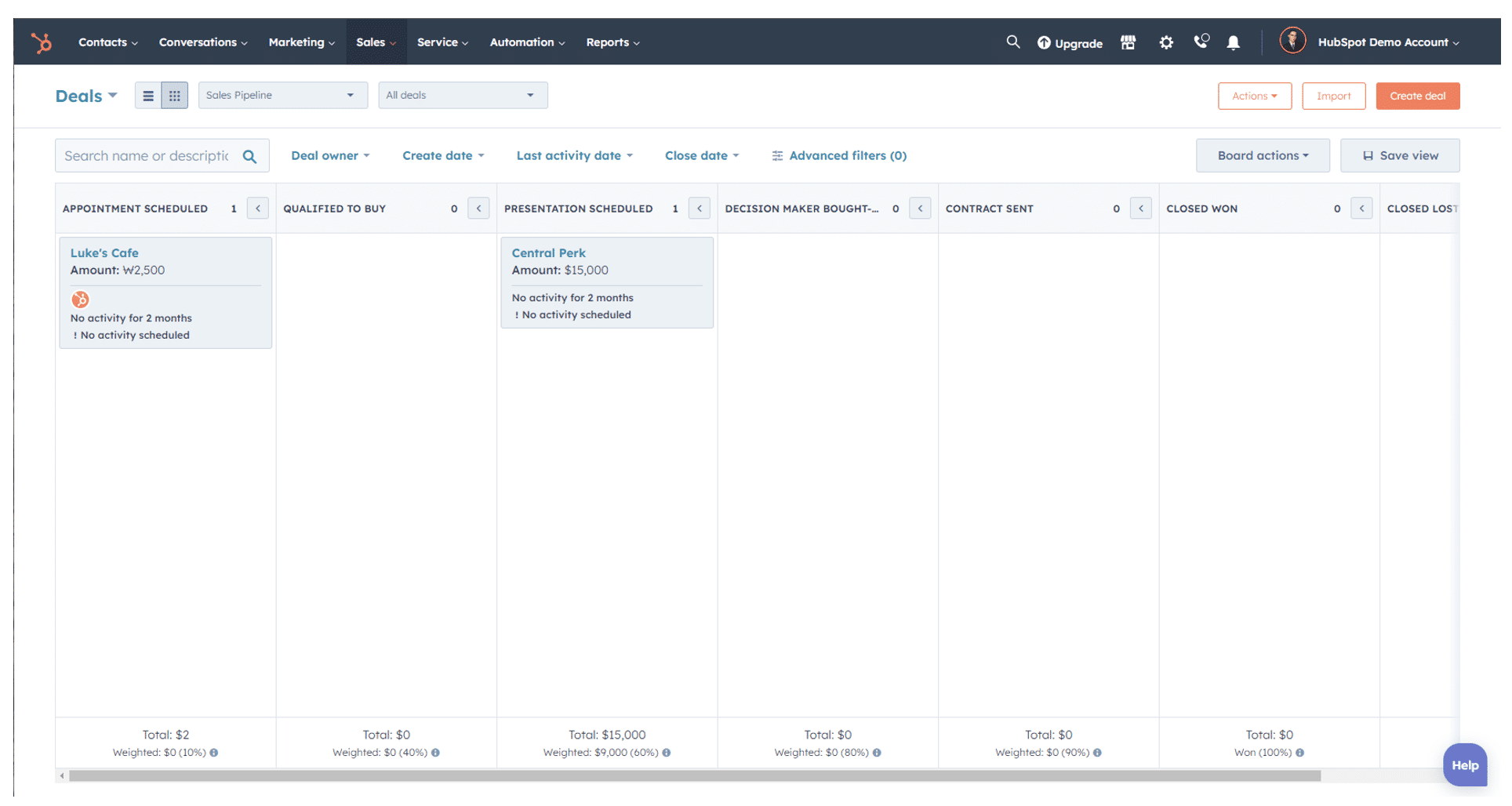The height and width of the screenshot is (806, 1512).
Task: Click the search icon in deal search box
Action: [x=249, y=156]
